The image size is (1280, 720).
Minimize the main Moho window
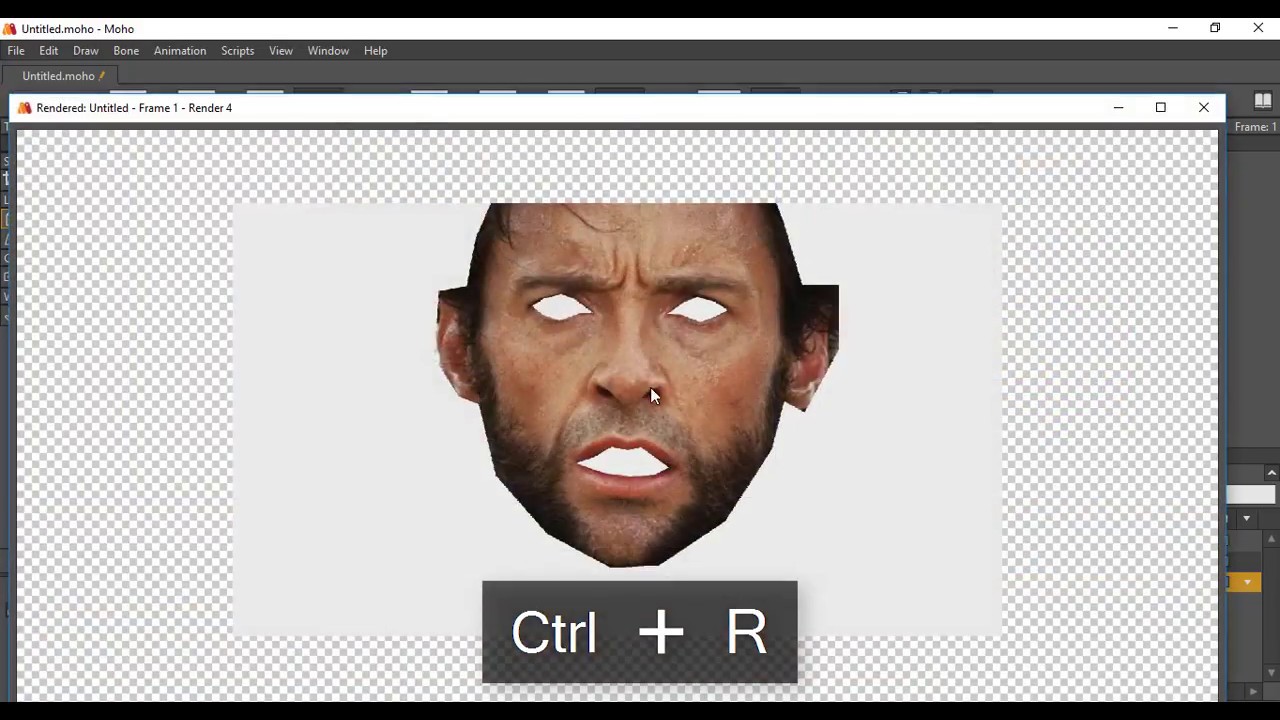coord(1173,29)
